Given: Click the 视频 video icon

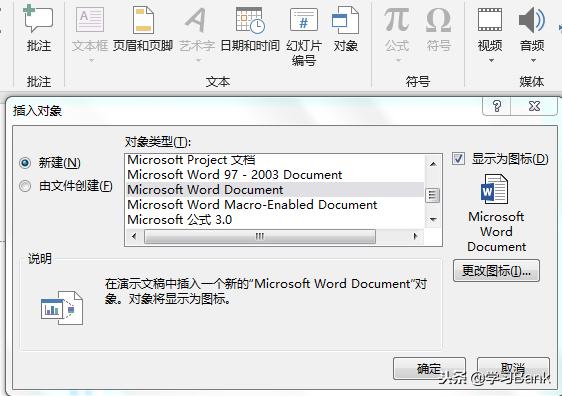Looking at the screenshot, I should click(x=490, y=20).
